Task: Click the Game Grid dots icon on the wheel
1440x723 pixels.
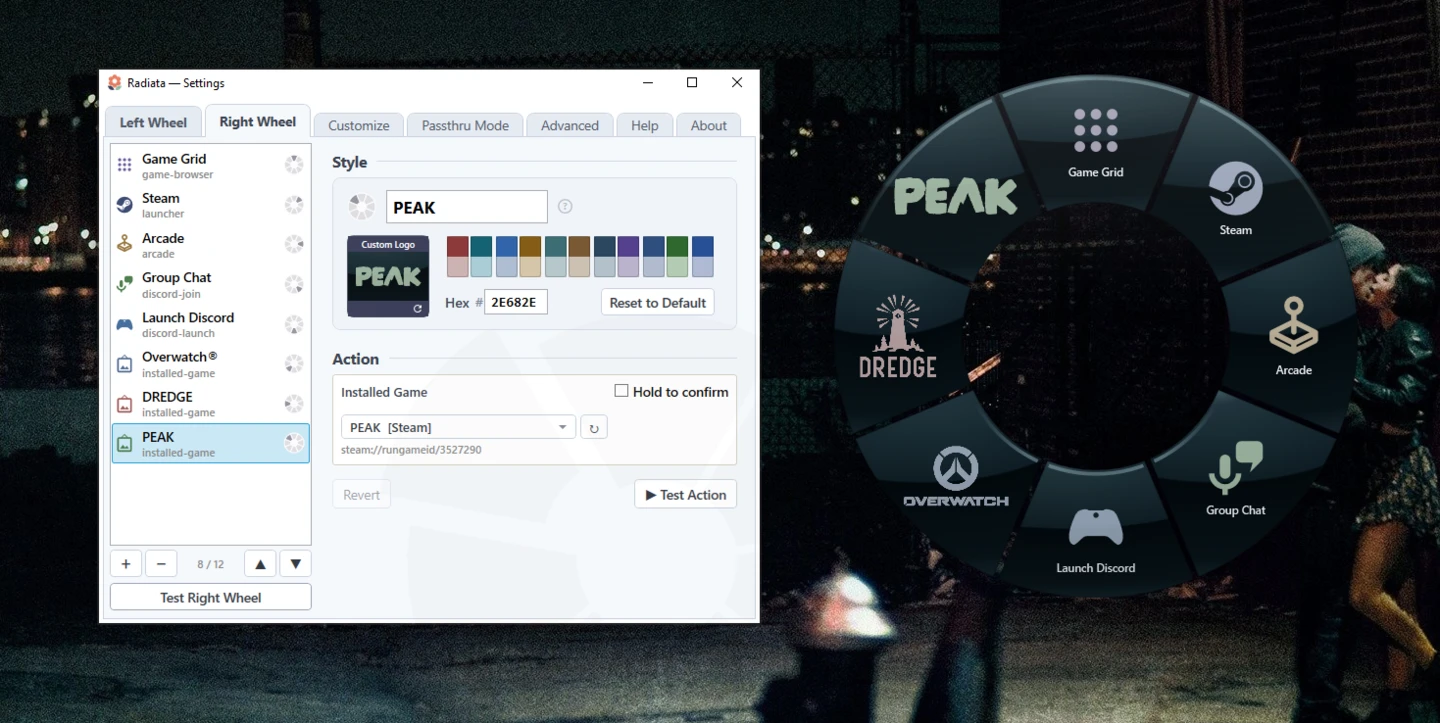Action: click(x=1095, y=132)
